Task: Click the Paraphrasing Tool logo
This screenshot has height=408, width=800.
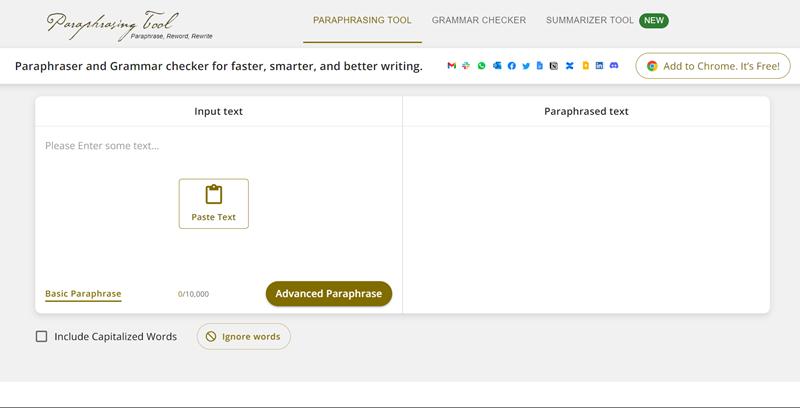Action: (130, 26)
